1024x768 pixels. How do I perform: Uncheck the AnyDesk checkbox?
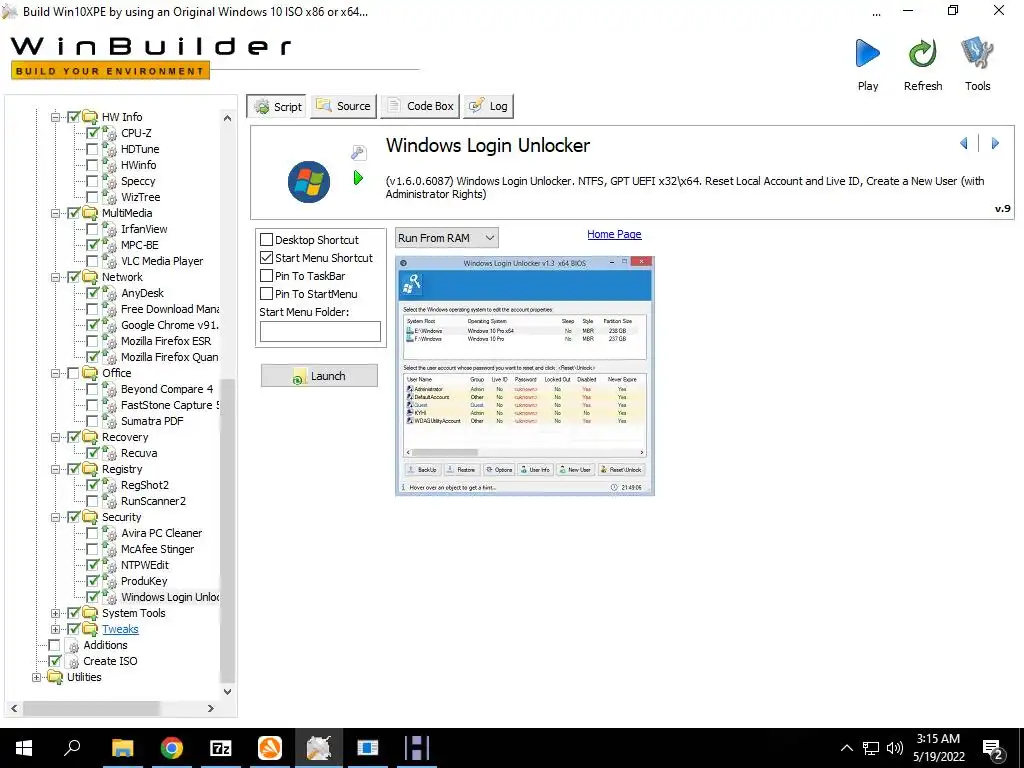click(x=92, y=293)
